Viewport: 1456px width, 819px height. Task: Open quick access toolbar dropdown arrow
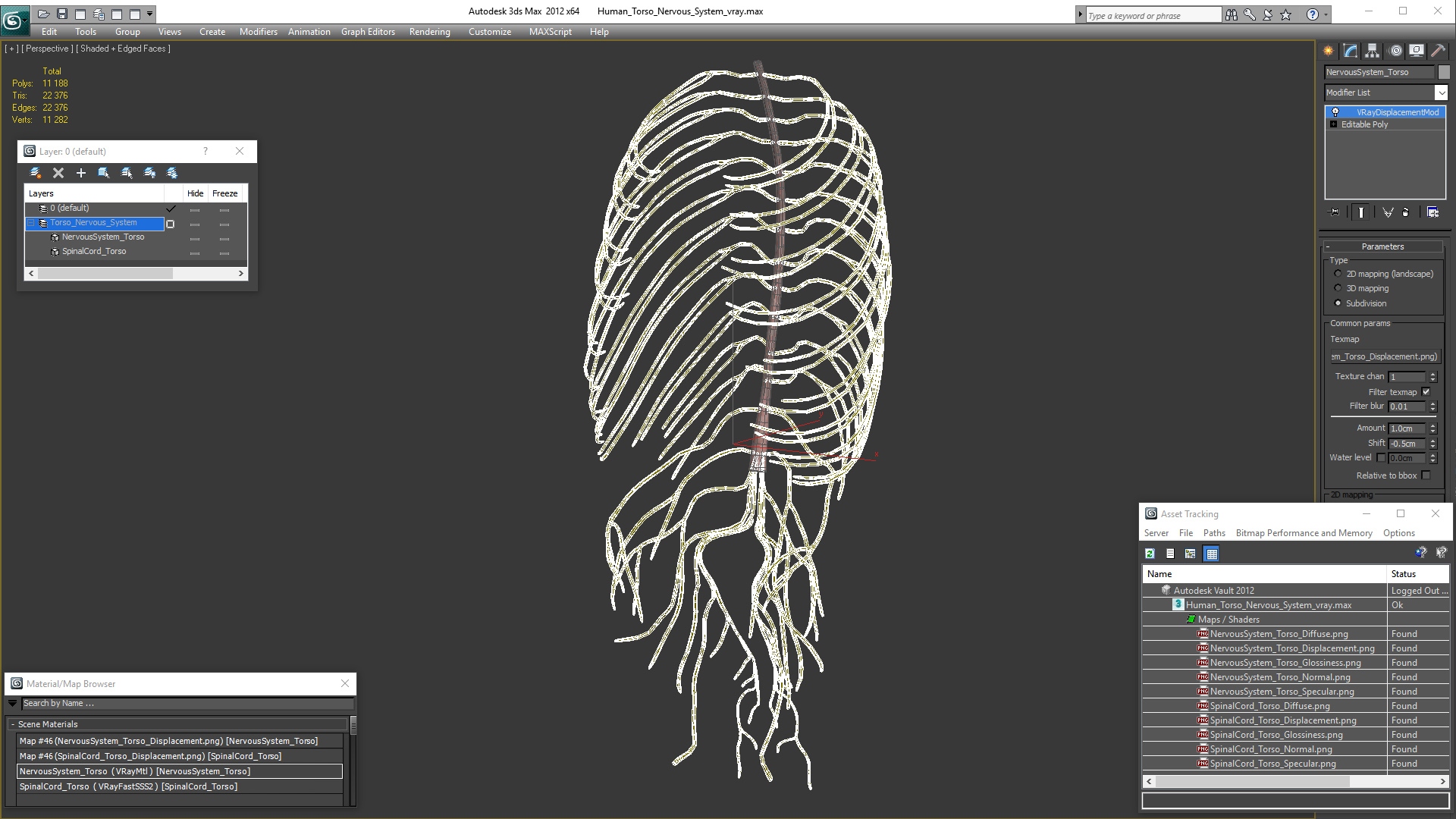click(150, 14)
